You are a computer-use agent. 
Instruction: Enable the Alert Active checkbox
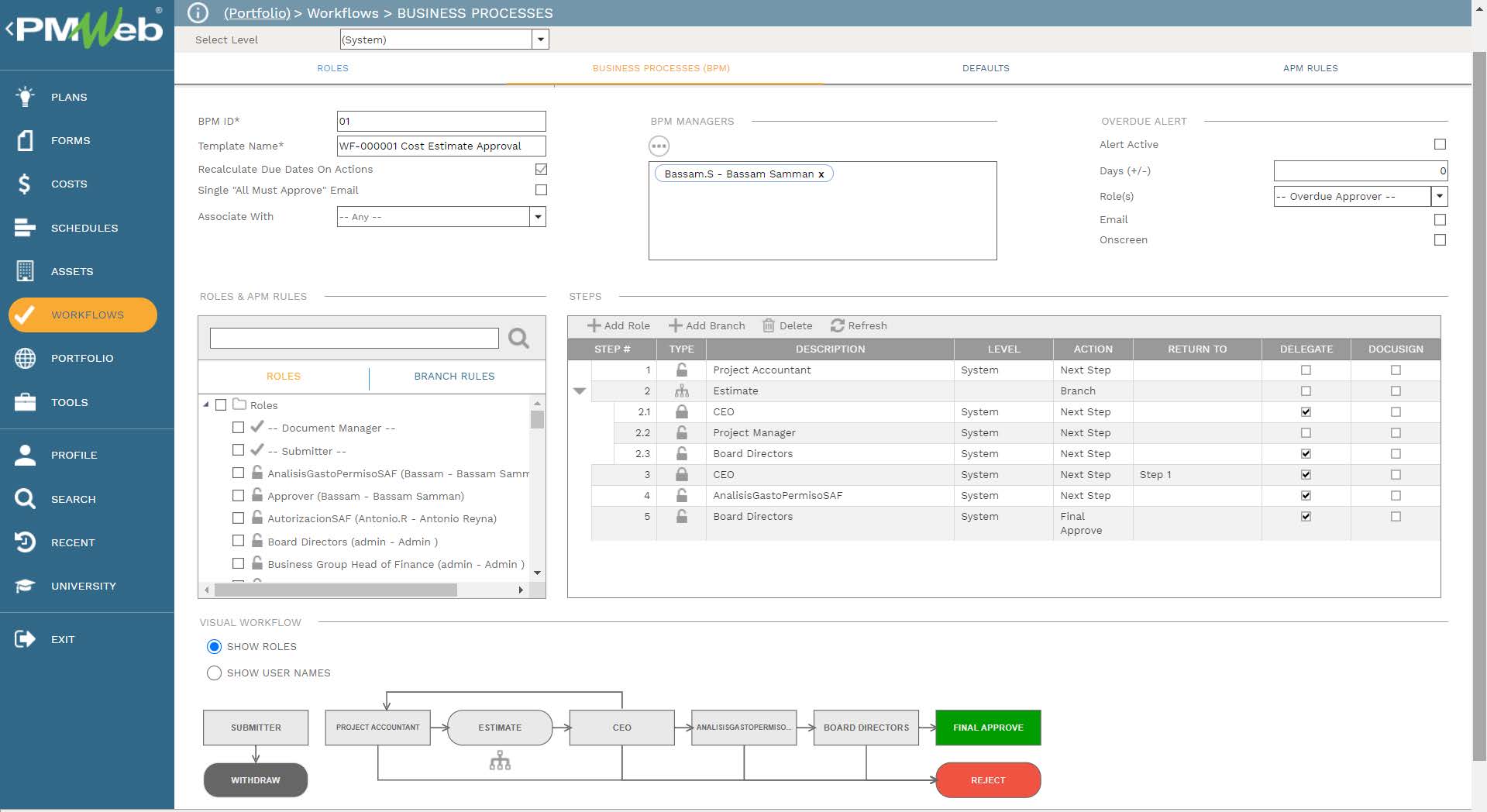1440,144
